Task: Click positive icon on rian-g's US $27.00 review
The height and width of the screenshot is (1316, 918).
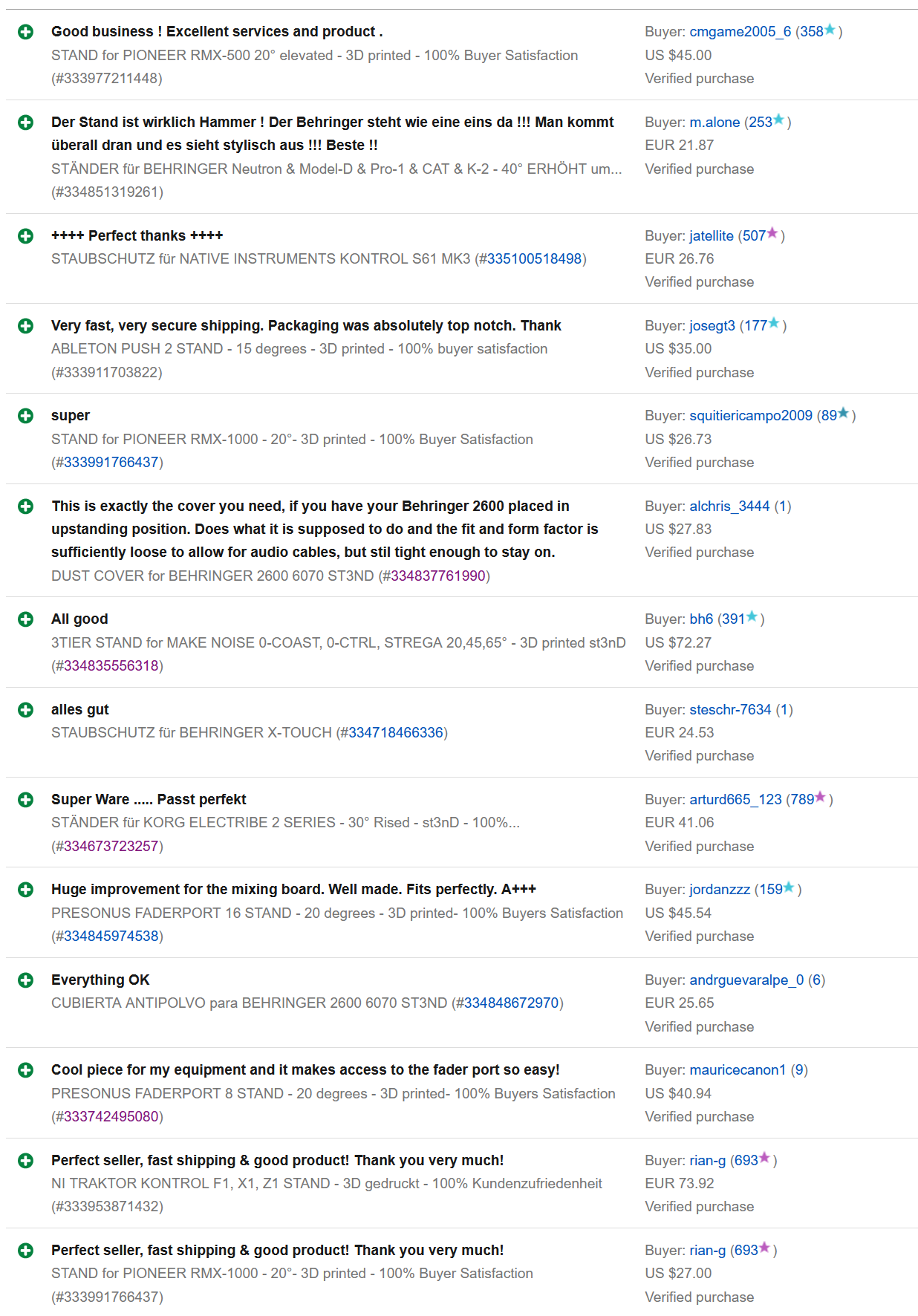Action: tap(25, 1251)
